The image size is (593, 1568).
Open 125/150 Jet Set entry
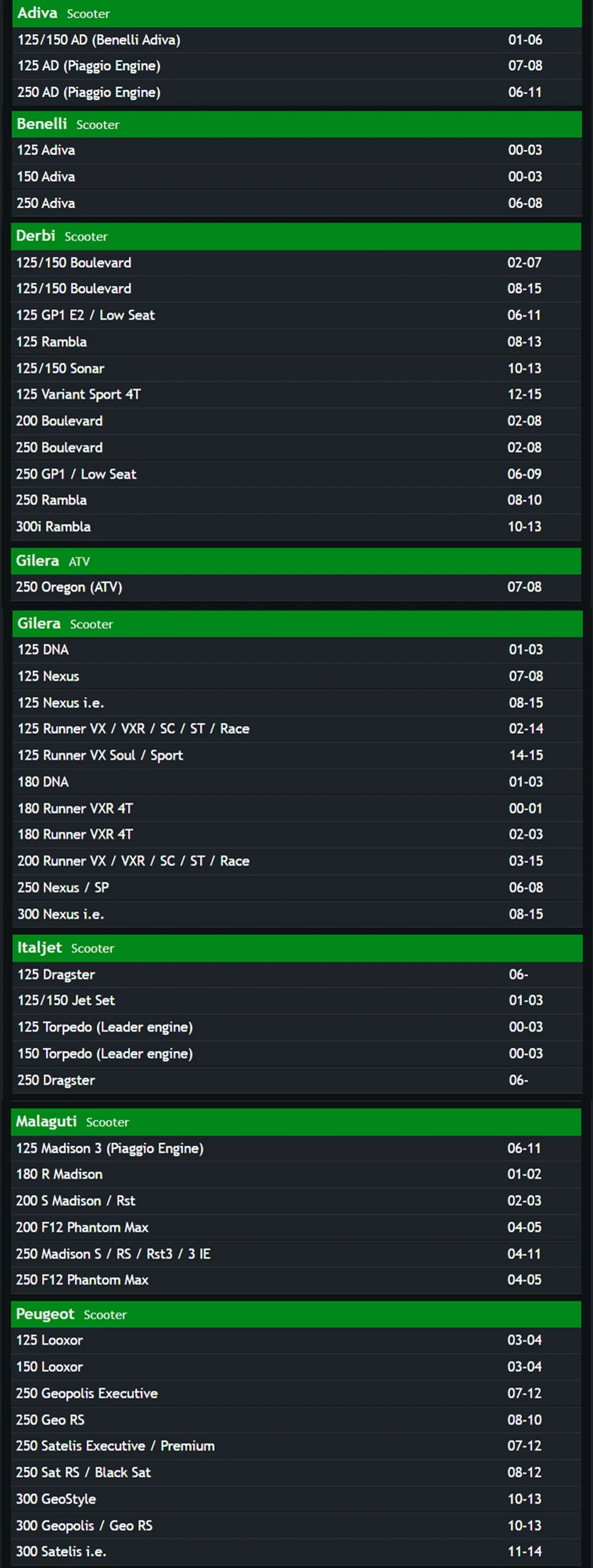point(298,1001)
